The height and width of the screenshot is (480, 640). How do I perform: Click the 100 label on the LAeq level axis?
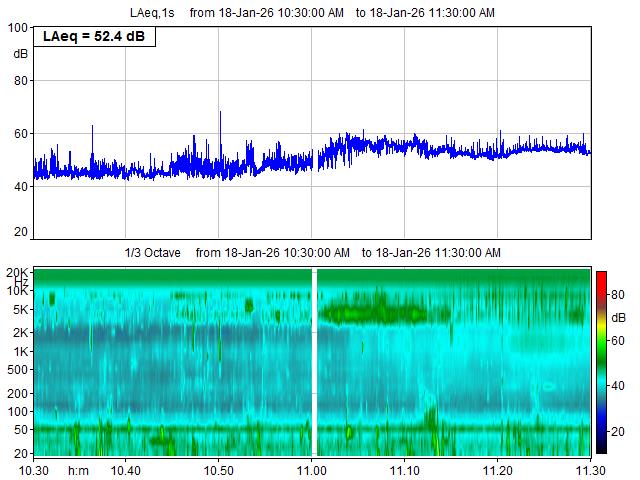click(x=17, y=28)
